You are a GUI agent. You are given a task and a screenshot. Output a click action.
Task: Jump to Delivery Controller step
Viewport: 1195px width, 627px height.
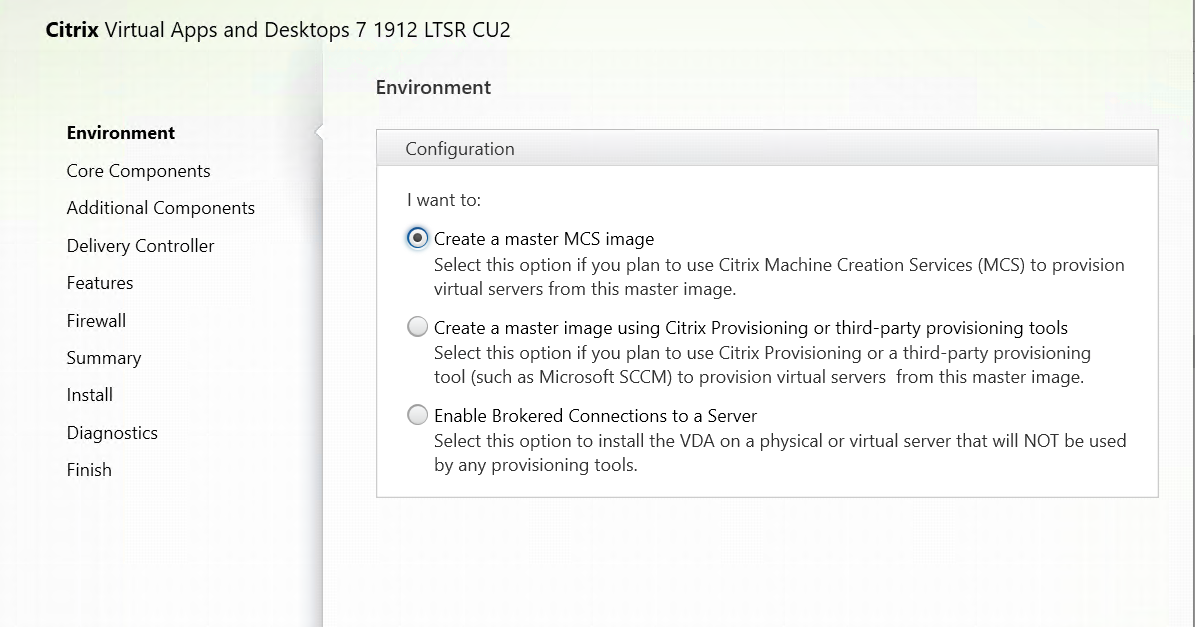click(x=140, y=246)
